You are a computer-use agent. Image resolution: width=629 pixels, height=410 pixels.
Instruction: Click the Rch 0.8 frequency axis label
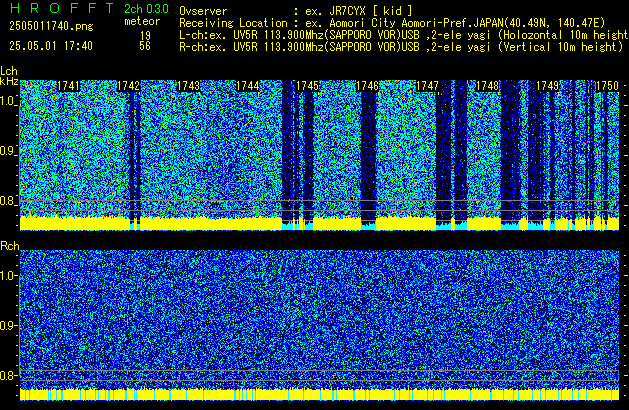[x=8, y=375]
